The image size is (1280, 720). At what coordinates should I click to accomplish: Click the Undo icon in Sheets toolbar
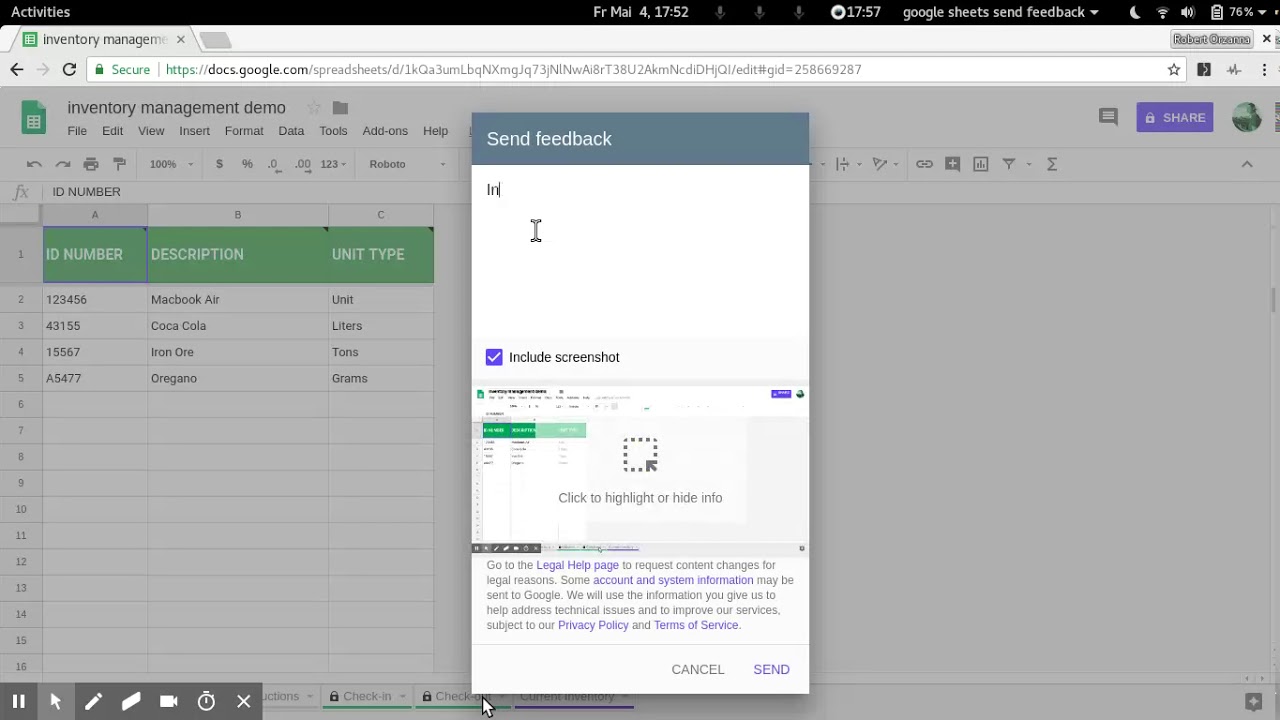pos(34,164)
